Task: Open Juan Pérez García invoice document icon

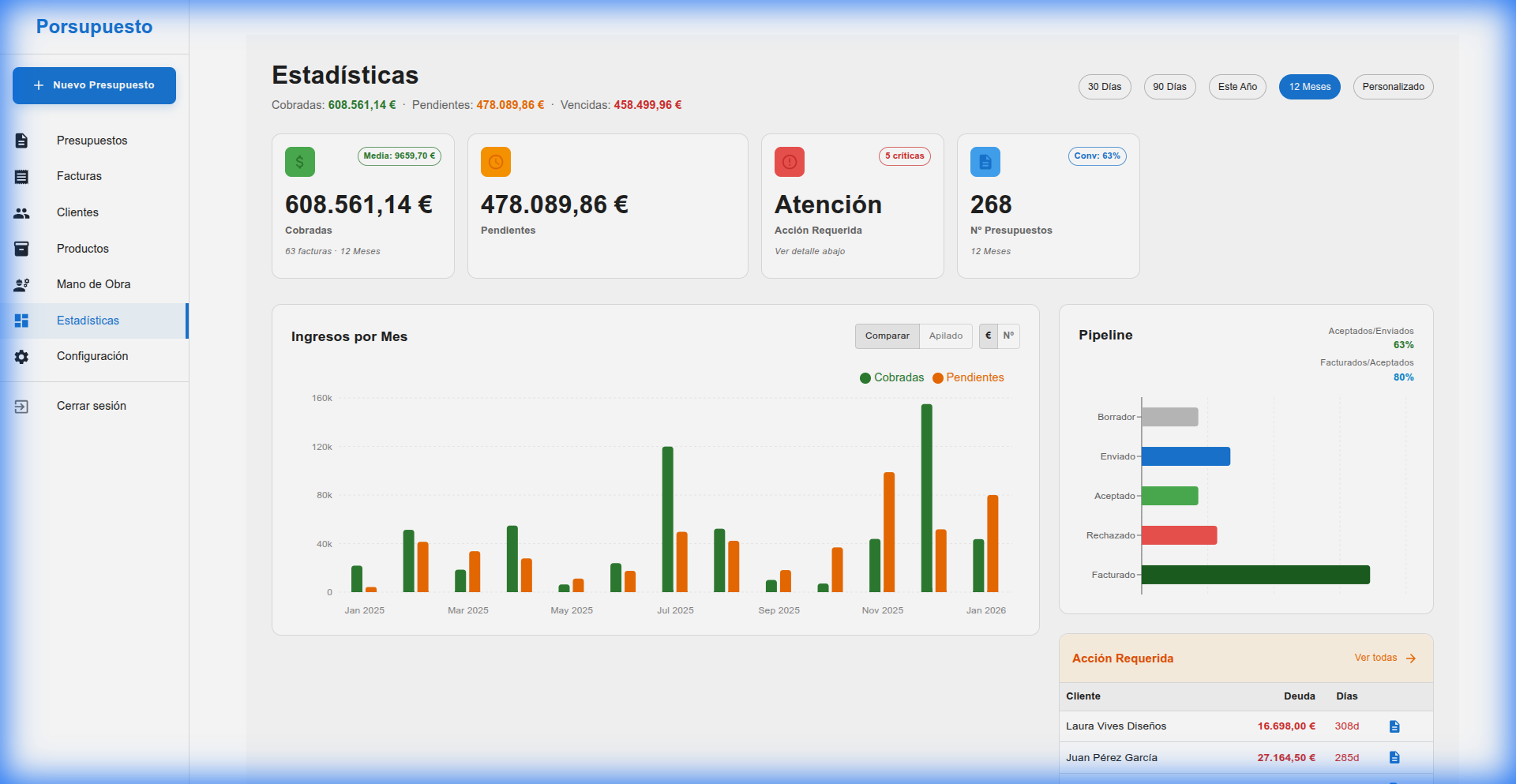Action: 1394,758
